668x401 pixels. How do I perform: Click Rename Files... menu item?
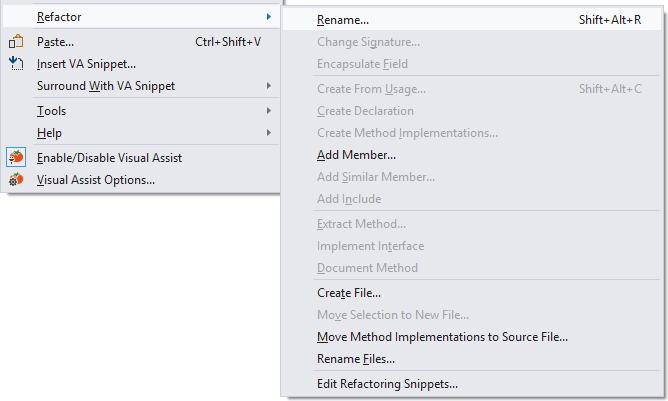click(x=355, y=359)
